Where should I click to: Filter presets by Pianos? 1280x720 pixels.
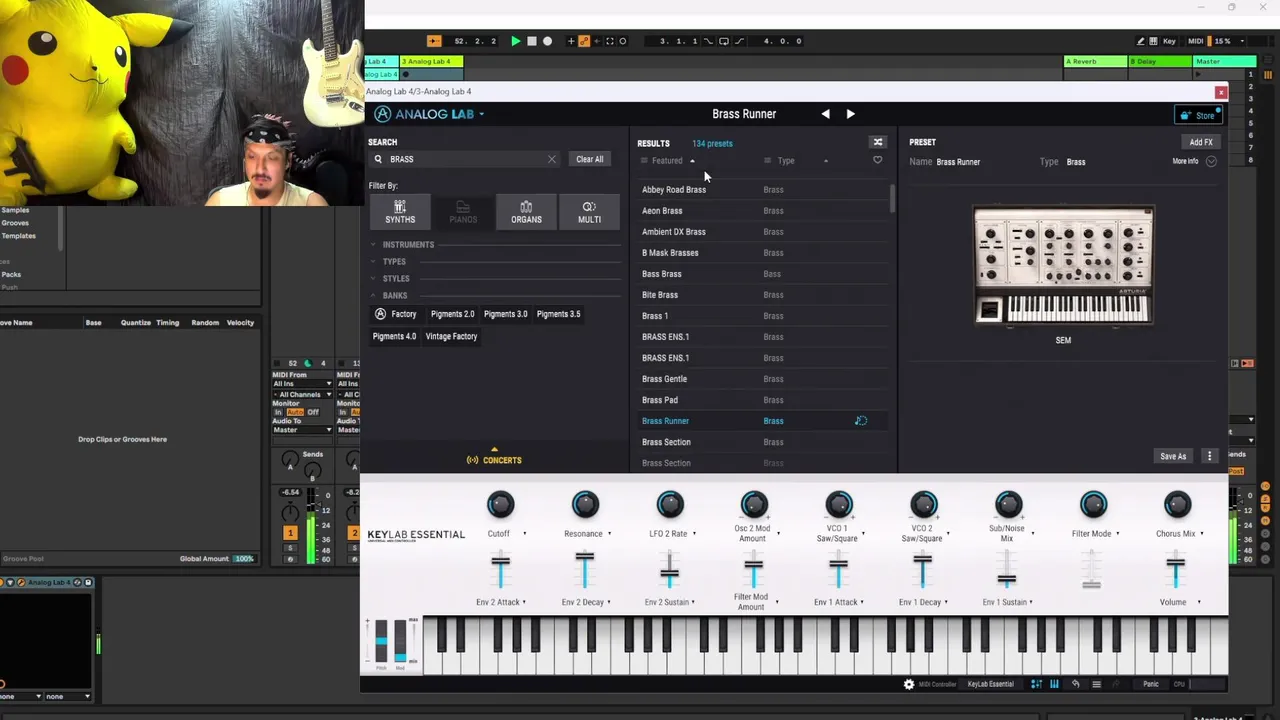coord(463,212)
